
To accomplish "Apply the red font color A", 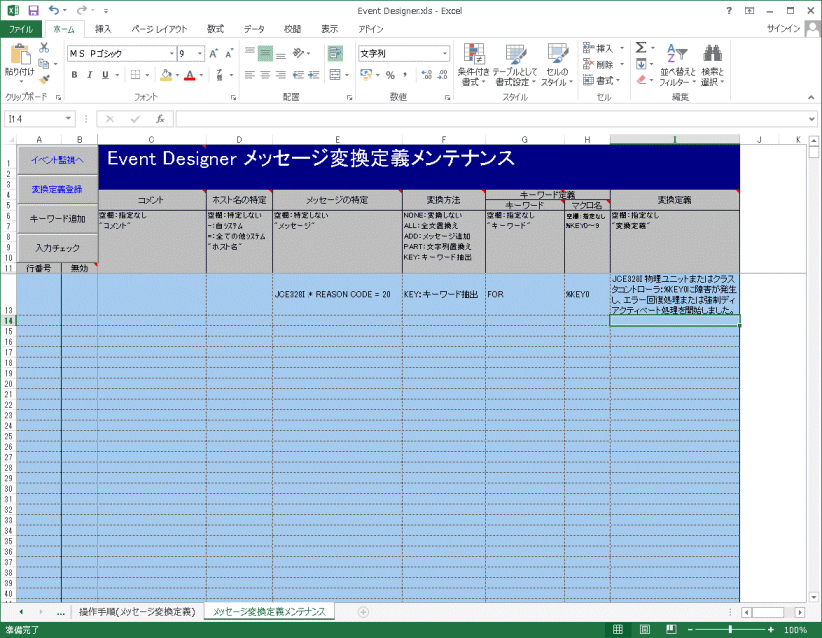I will click(190, 75).
